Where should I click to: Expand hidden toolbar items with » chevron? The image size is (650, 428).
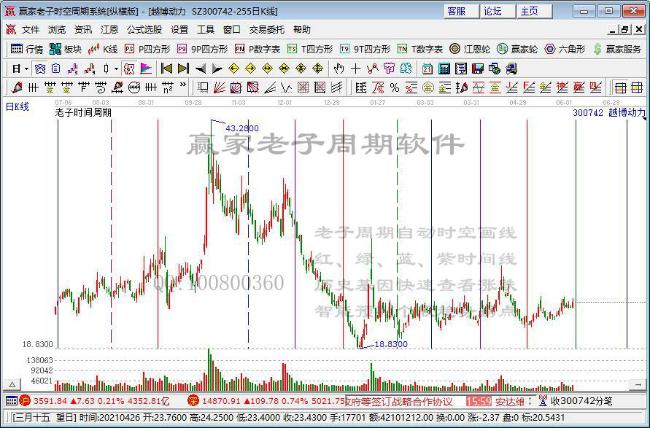tap(183, 85)
